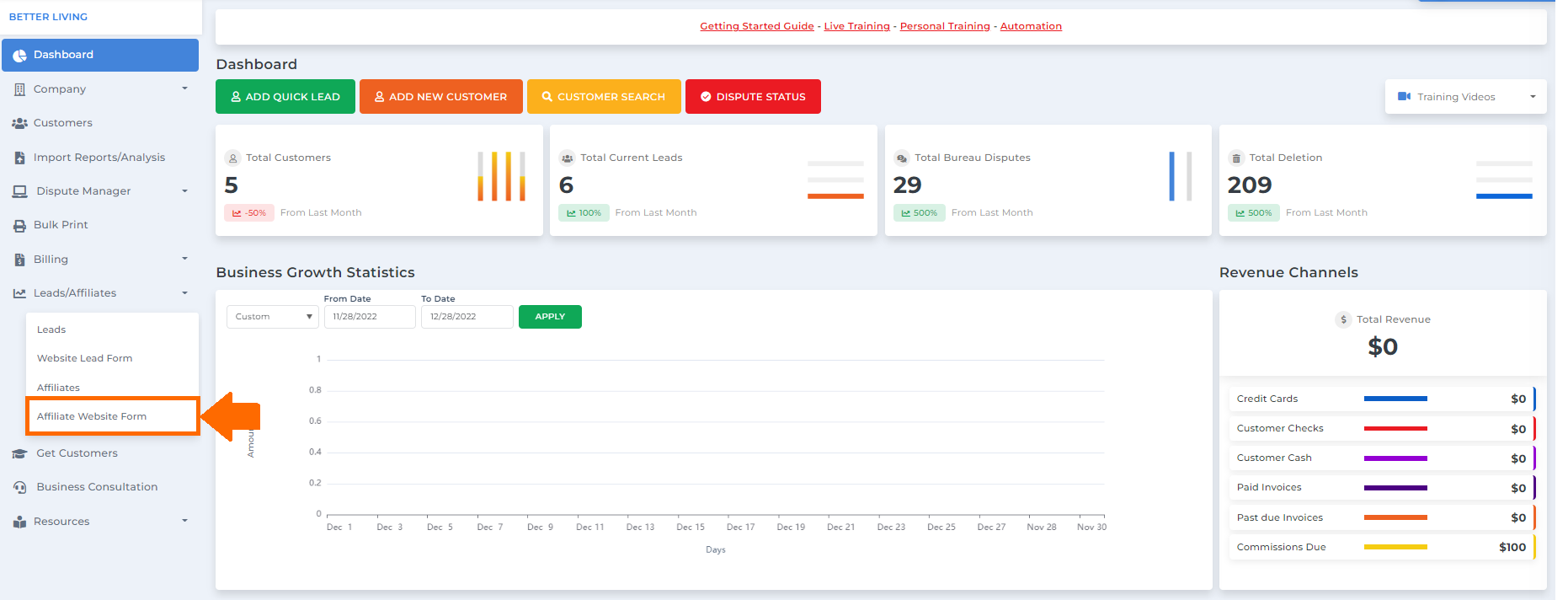This screenshot has width=1568, height=600.
Task: Click the Total Current Leads group icon
Action: coord(568,158)
